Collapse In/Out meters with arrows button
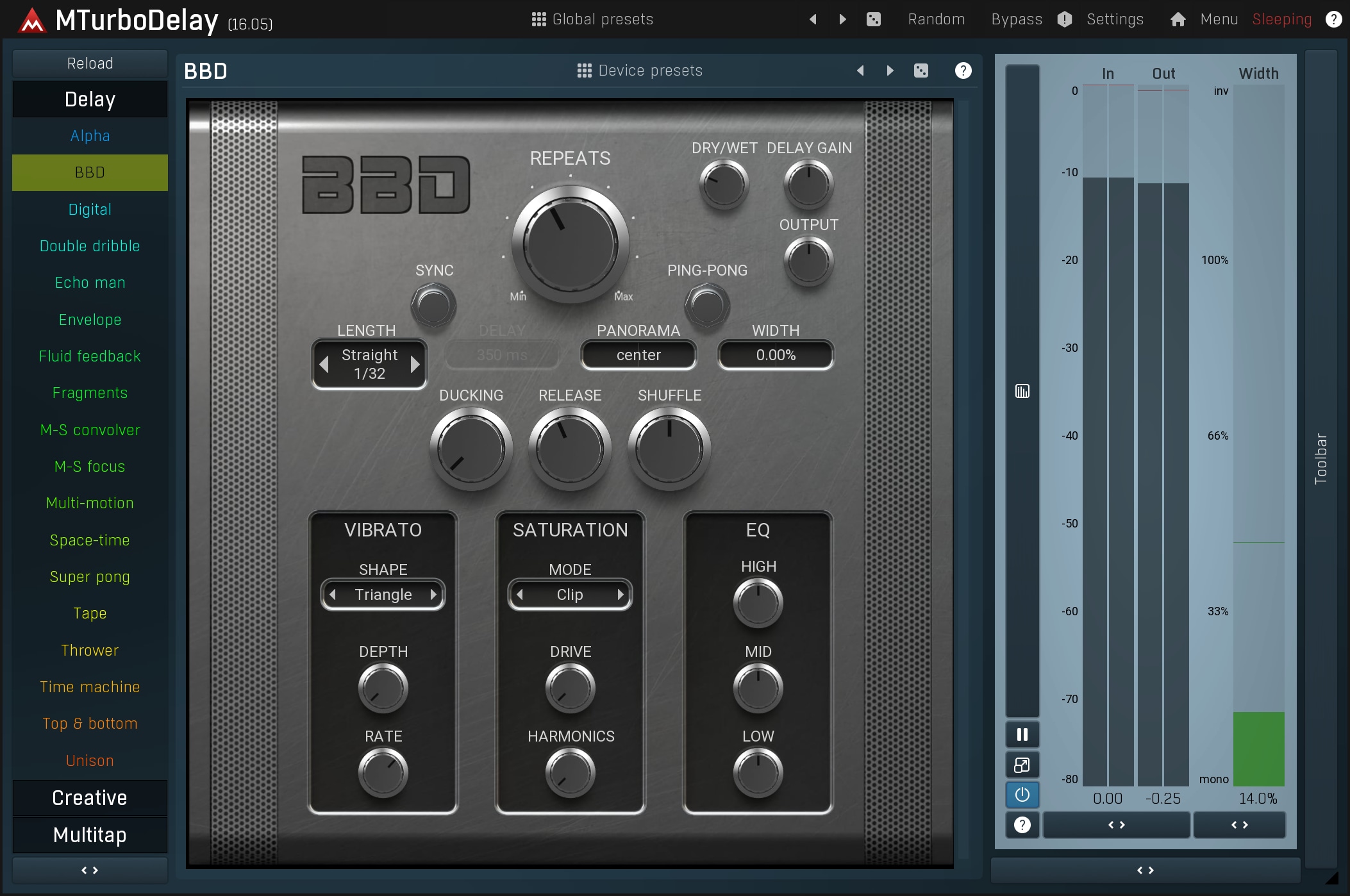 (1117, 825)
